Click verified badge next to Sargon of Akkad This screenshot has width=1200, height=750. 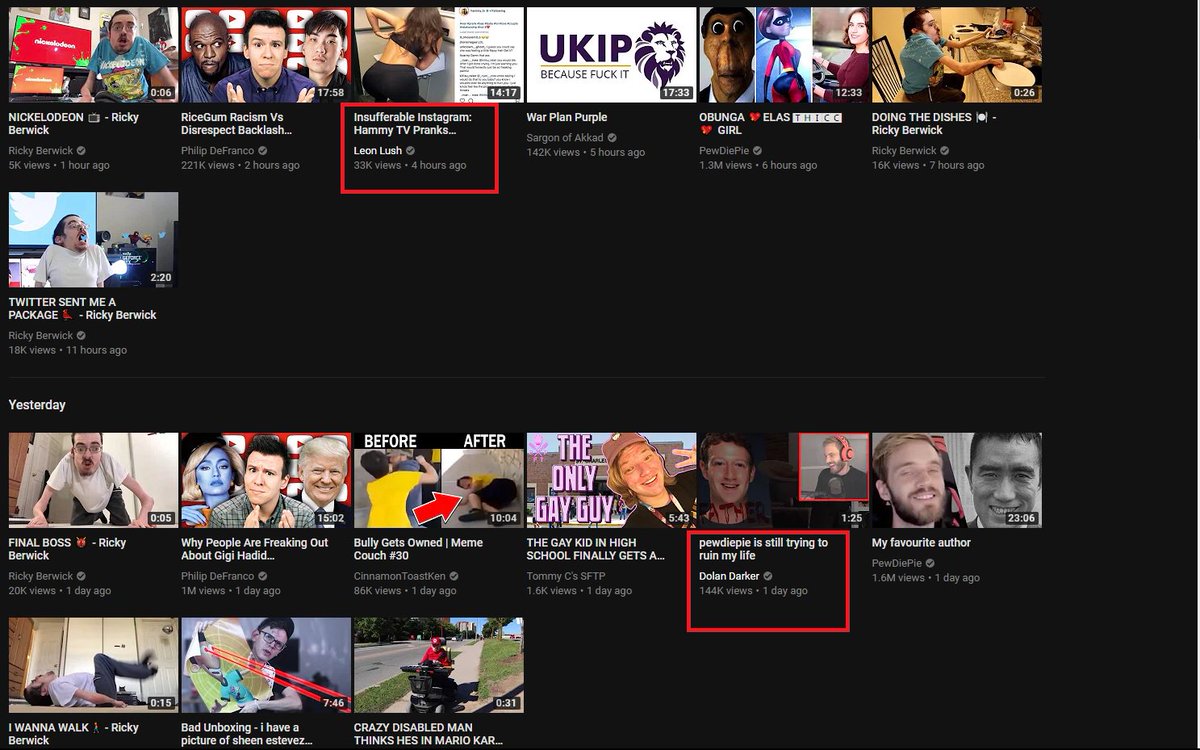(x=612, y=138)
